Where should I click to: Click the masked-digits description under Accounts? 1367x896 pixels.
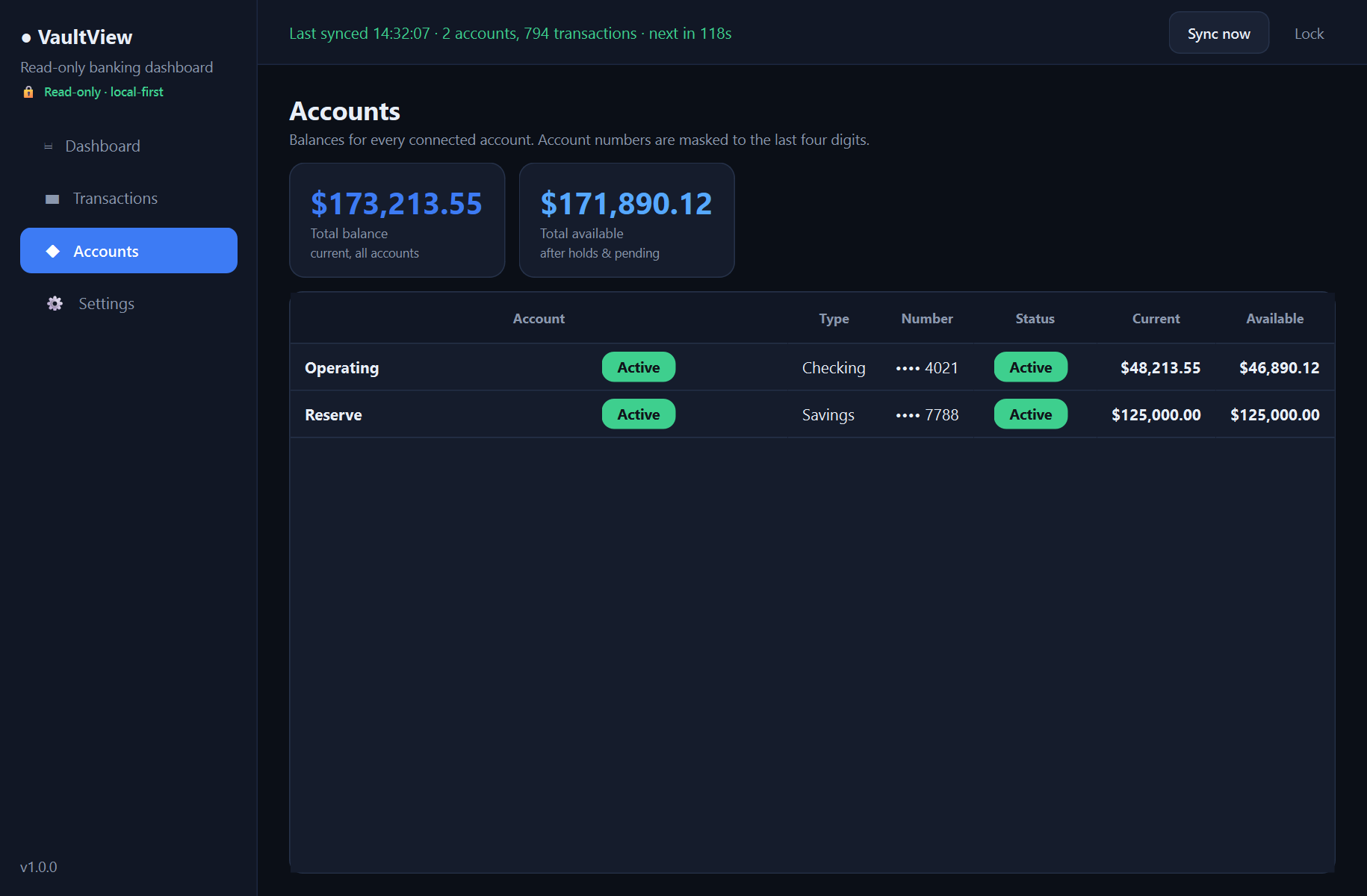coord(579,140)
